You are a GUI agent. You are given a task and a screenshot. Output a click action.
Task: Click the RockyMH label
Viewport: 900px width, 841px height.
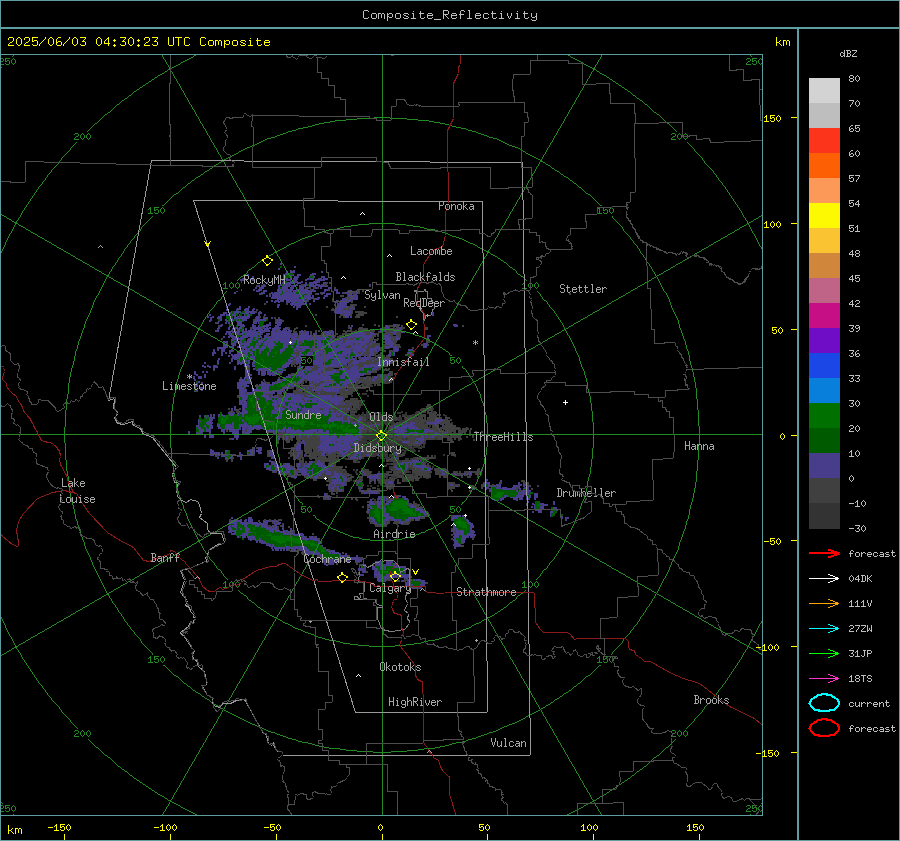click(264, 280)
